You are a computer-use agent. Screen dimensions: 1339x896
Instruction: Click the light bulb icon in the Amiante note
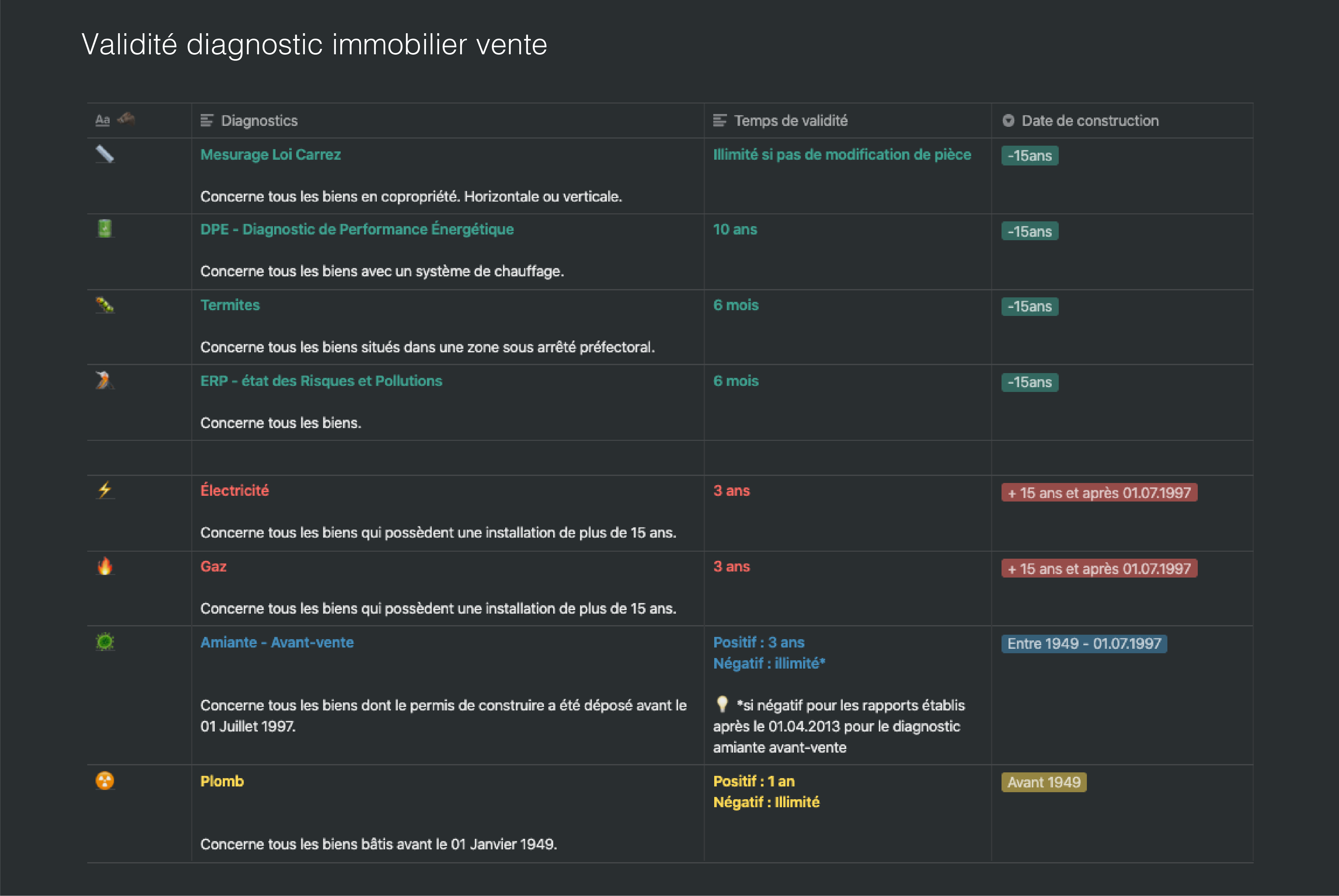(x=722, y=705)
